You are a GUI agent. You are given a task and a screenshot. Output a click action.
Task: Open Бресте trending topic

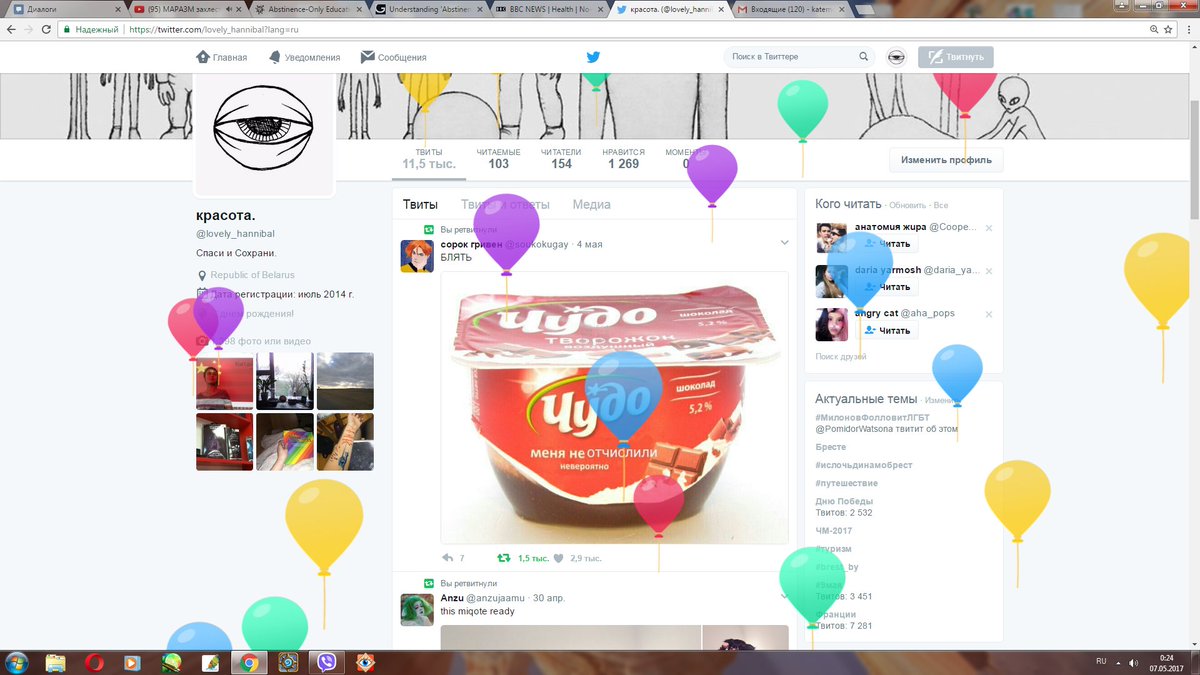coord(830,447)
